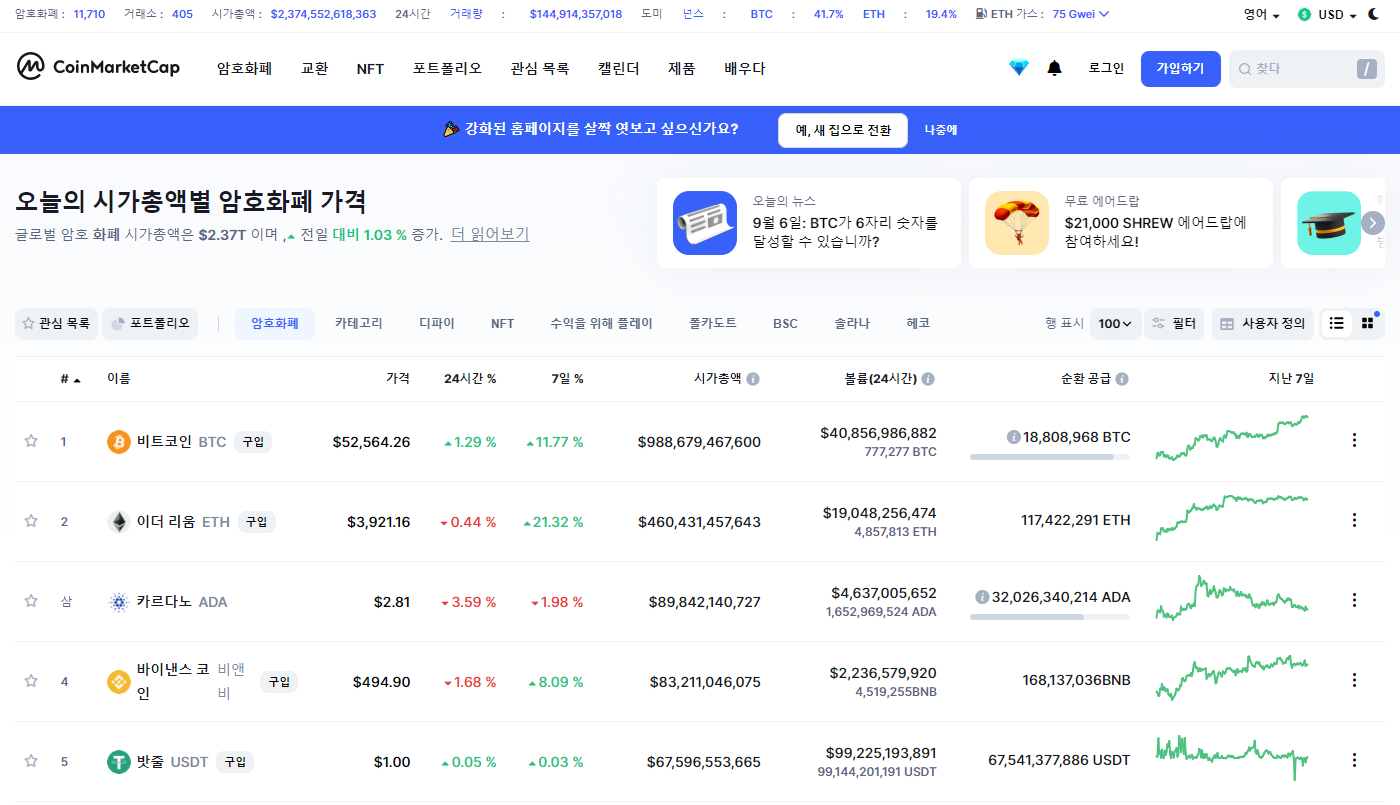Viewport: 1400px width, 805px height.
Task: Expand ETH gas 75 Gwei dropdown
Action: coord(1080,14)
